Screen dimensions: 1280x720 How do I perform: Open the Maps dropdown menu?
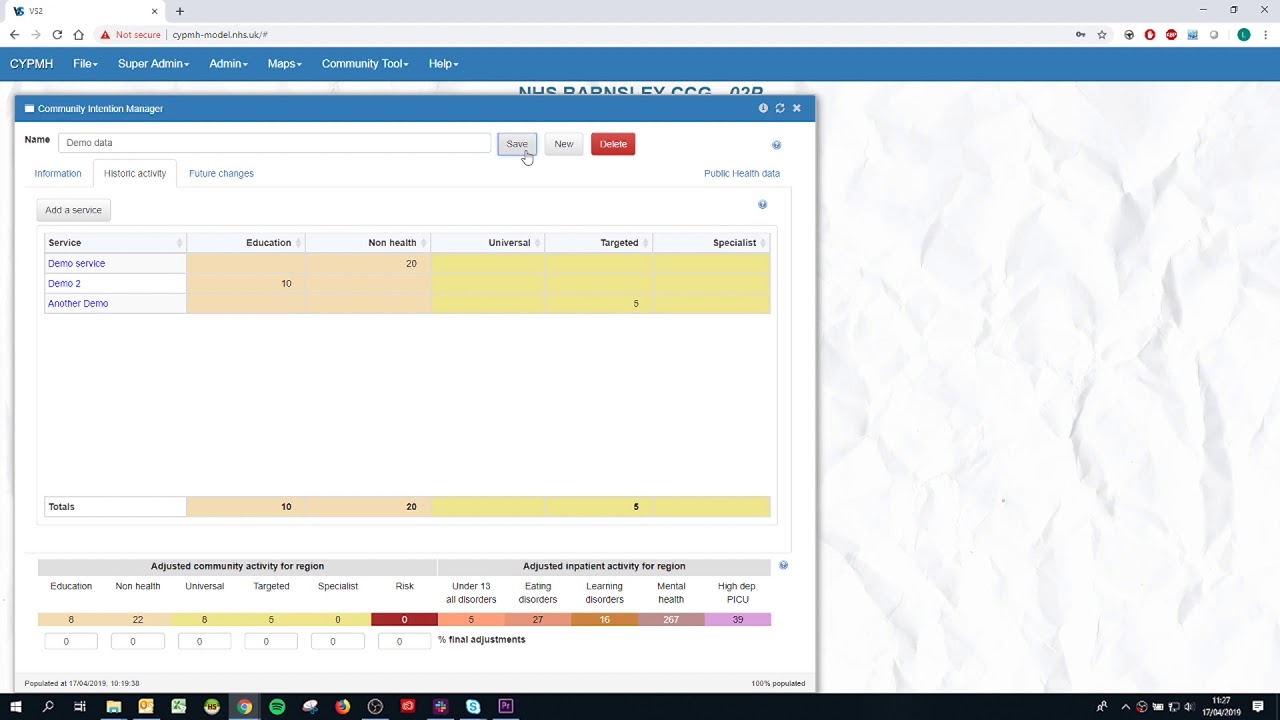[284, 64]
